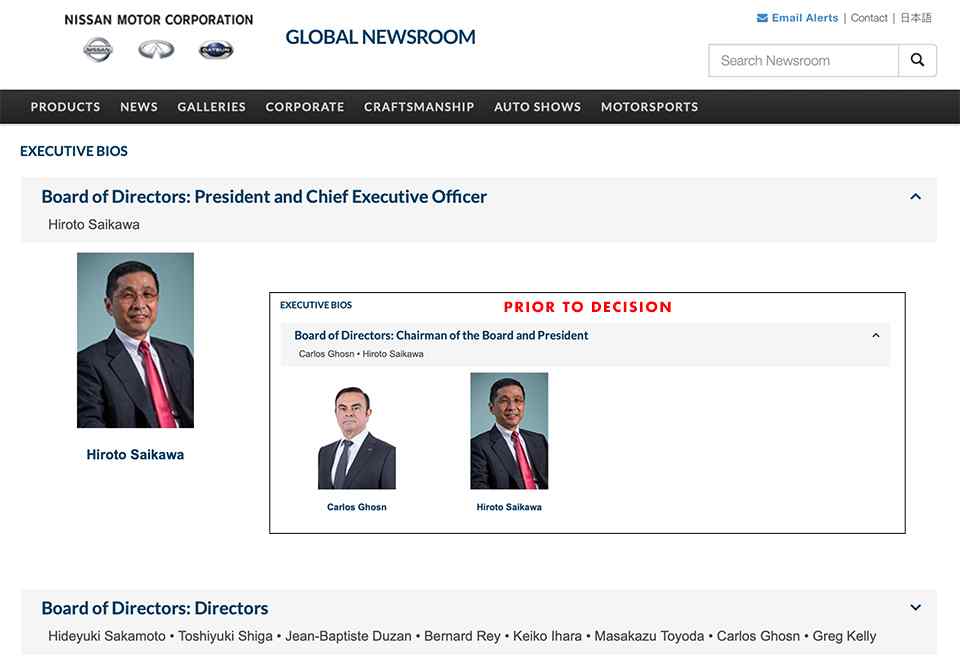Select the News menu item
The image size is (960, 668).
(139, 107)
